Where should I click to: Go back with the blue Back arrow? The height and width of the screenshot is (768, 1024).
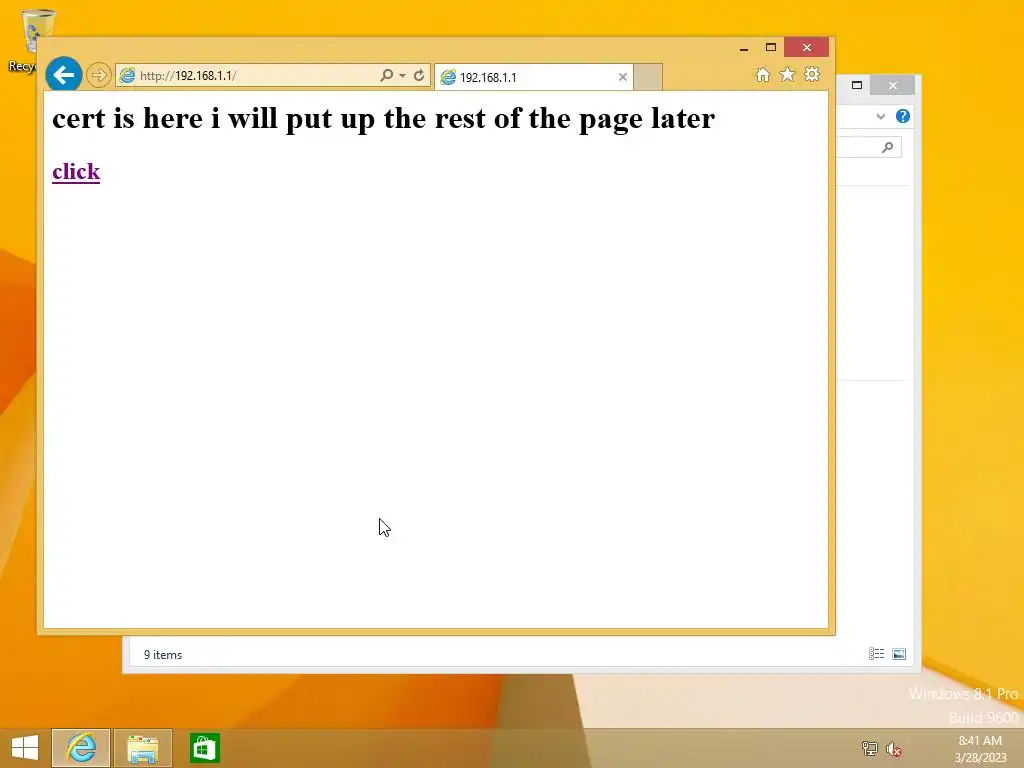point(64,75)
